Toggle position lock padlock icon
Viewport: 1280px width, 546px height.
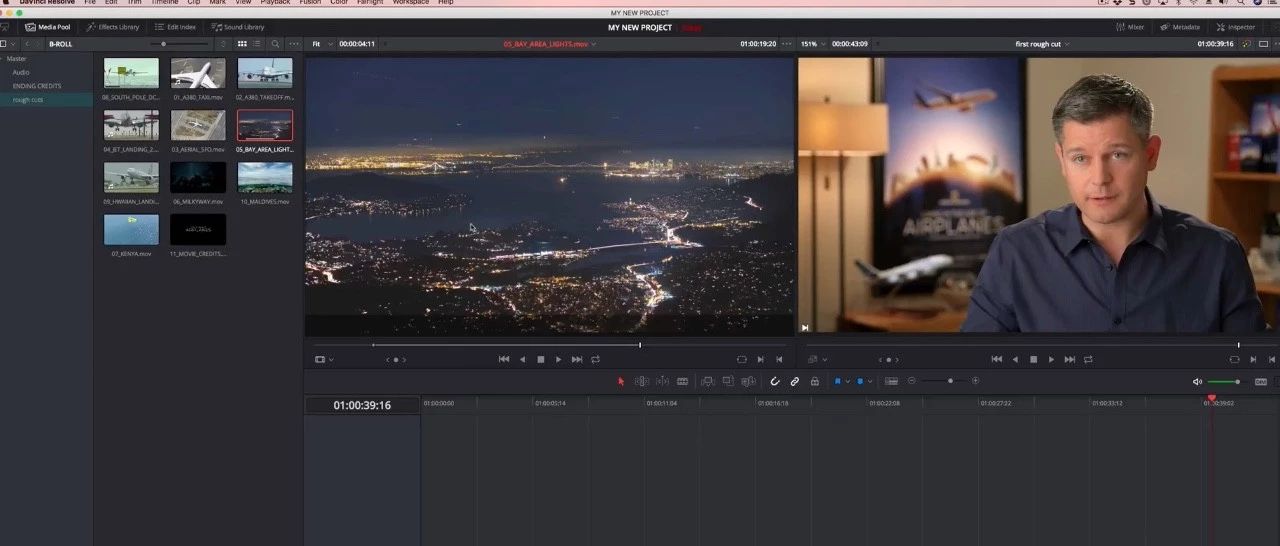click(x=815, y=381)
